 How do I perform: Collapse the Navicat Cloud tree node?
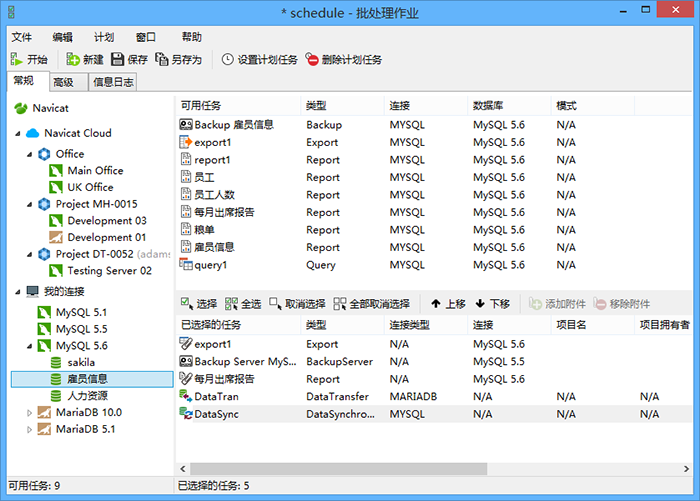pos(18,133)
